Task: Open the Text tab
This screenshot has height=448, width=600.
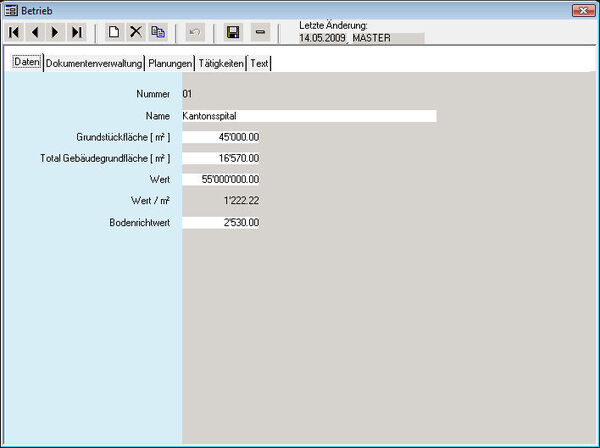Action: [259, 63]
